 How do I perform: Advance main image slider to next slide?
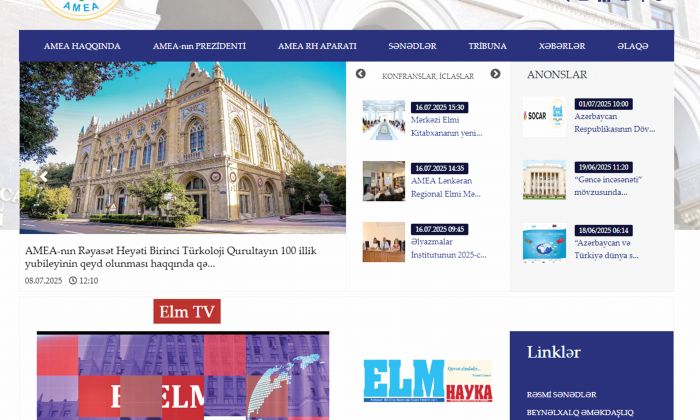(322, 177)
